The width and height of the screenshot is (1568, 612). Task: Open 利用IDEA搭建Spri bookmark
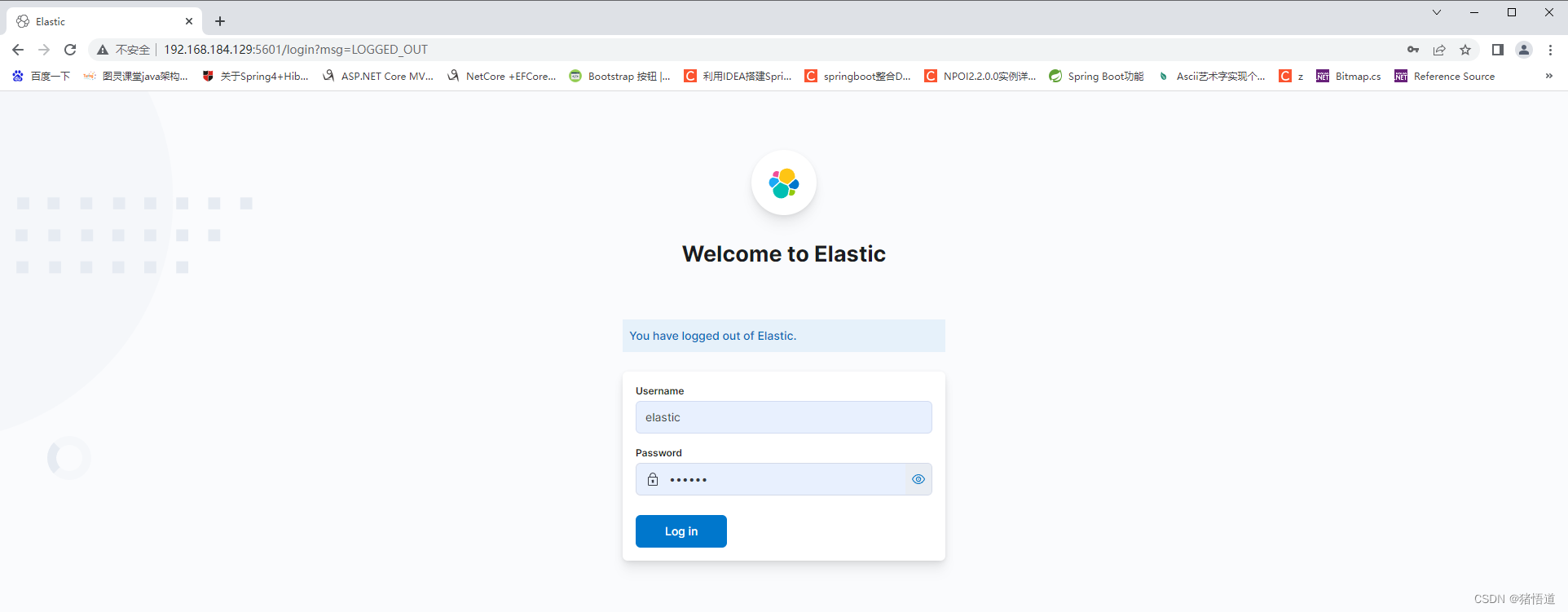pyautogui.click(x=738, y=76)
